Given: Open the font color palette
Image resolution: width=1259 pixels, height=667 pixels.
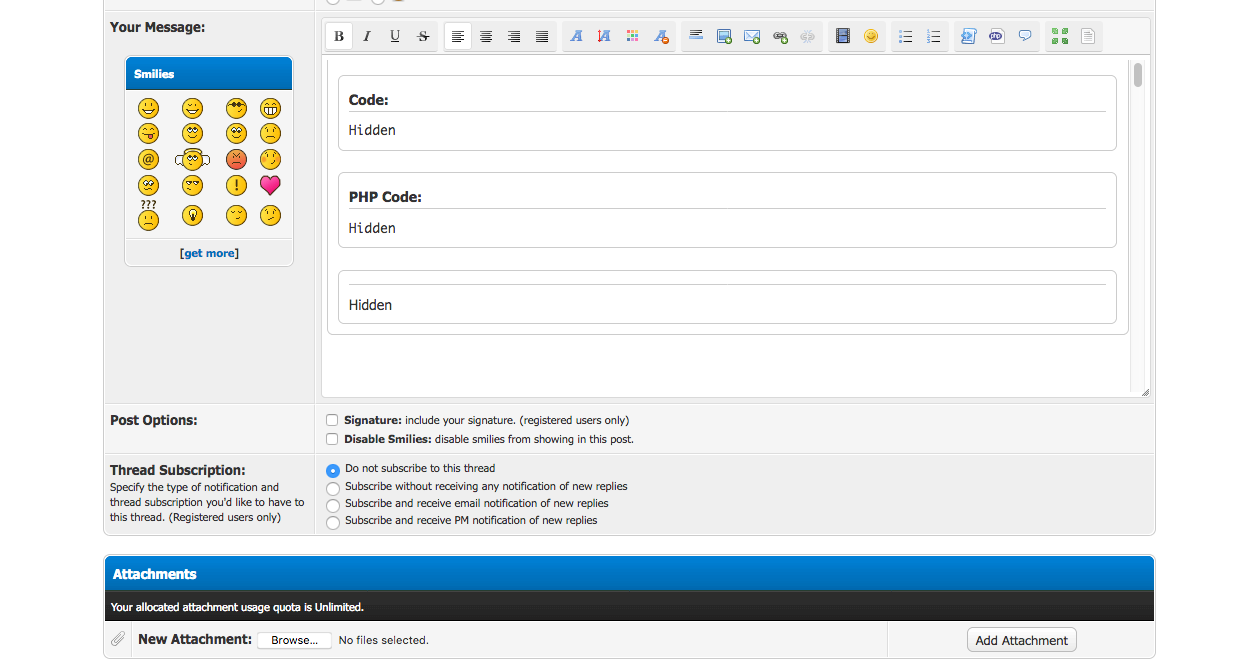Looking at the screenshot, I should click(x=632, y=37).
